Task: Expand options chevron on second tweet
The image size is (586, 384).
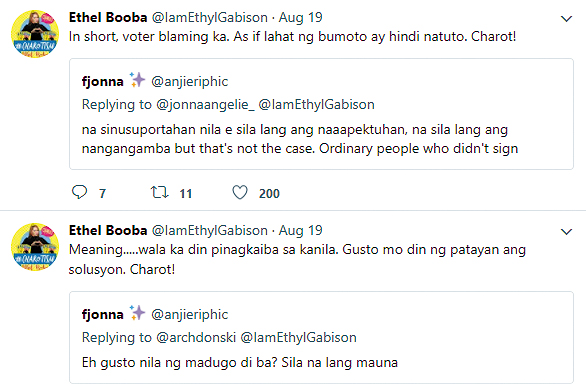Action: [567, 232]
